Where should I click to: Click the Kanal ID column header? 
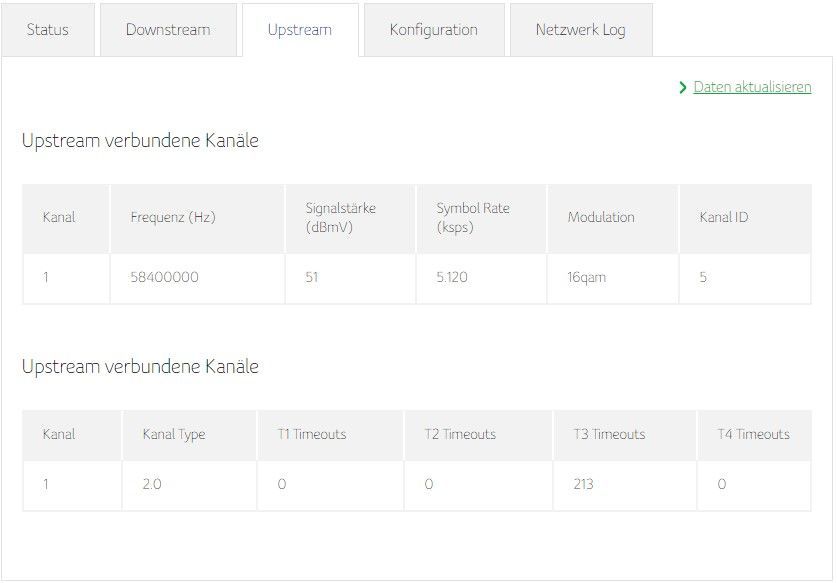point(724,218)
